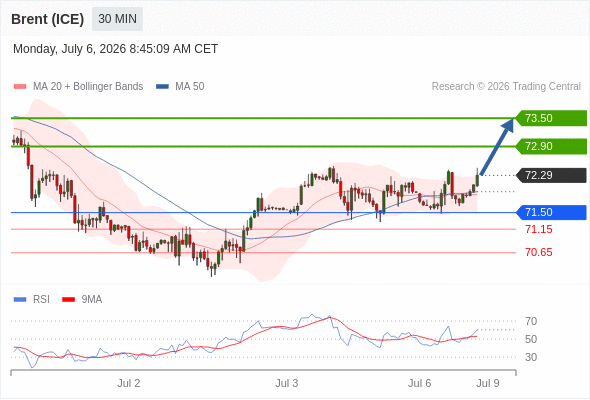Click the 9MA red legend swatch
The width and height of the screenshot is (590, 400).
click(68, 300)
